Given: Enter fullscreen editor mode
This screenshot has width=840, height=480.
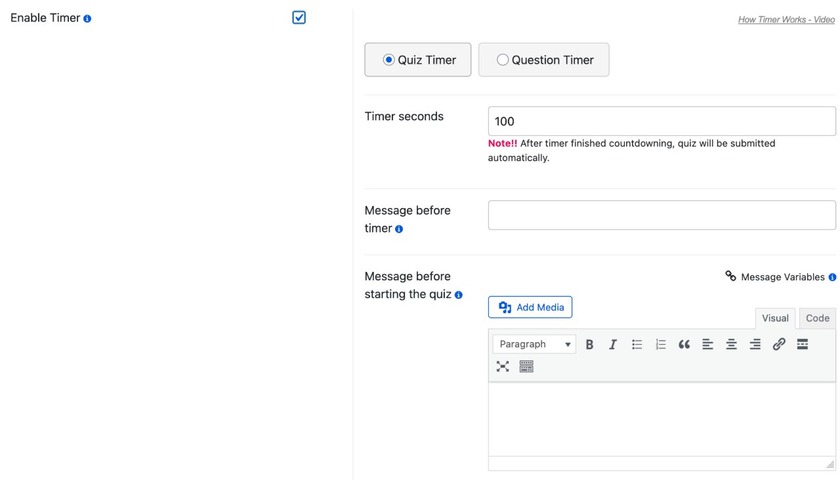Looking at the screenshot, I should click(502, 366).
